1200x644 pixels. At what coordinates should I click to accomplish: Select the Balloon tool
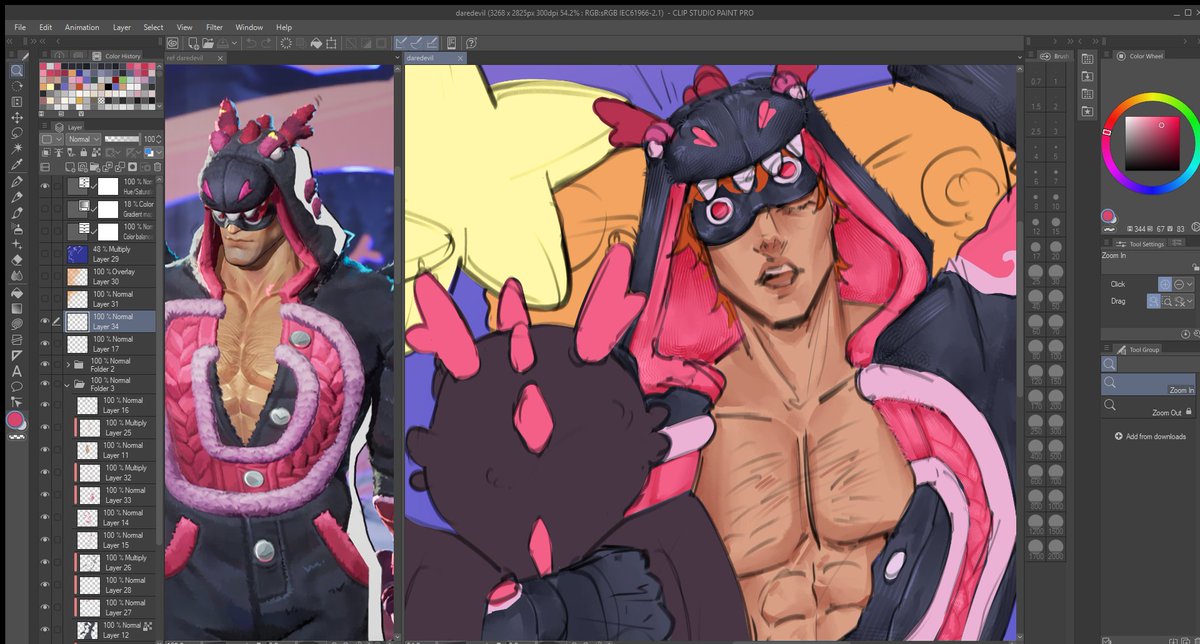pos(17,386)
